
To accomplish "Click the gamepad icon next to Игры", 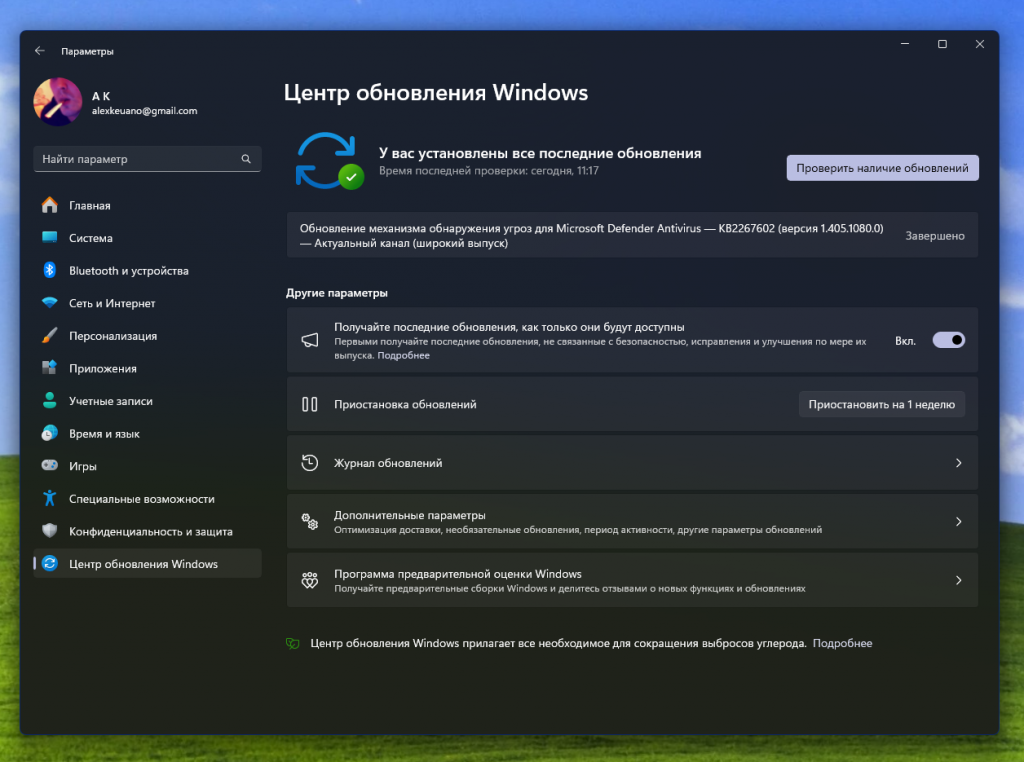I will tap(50, 465).
